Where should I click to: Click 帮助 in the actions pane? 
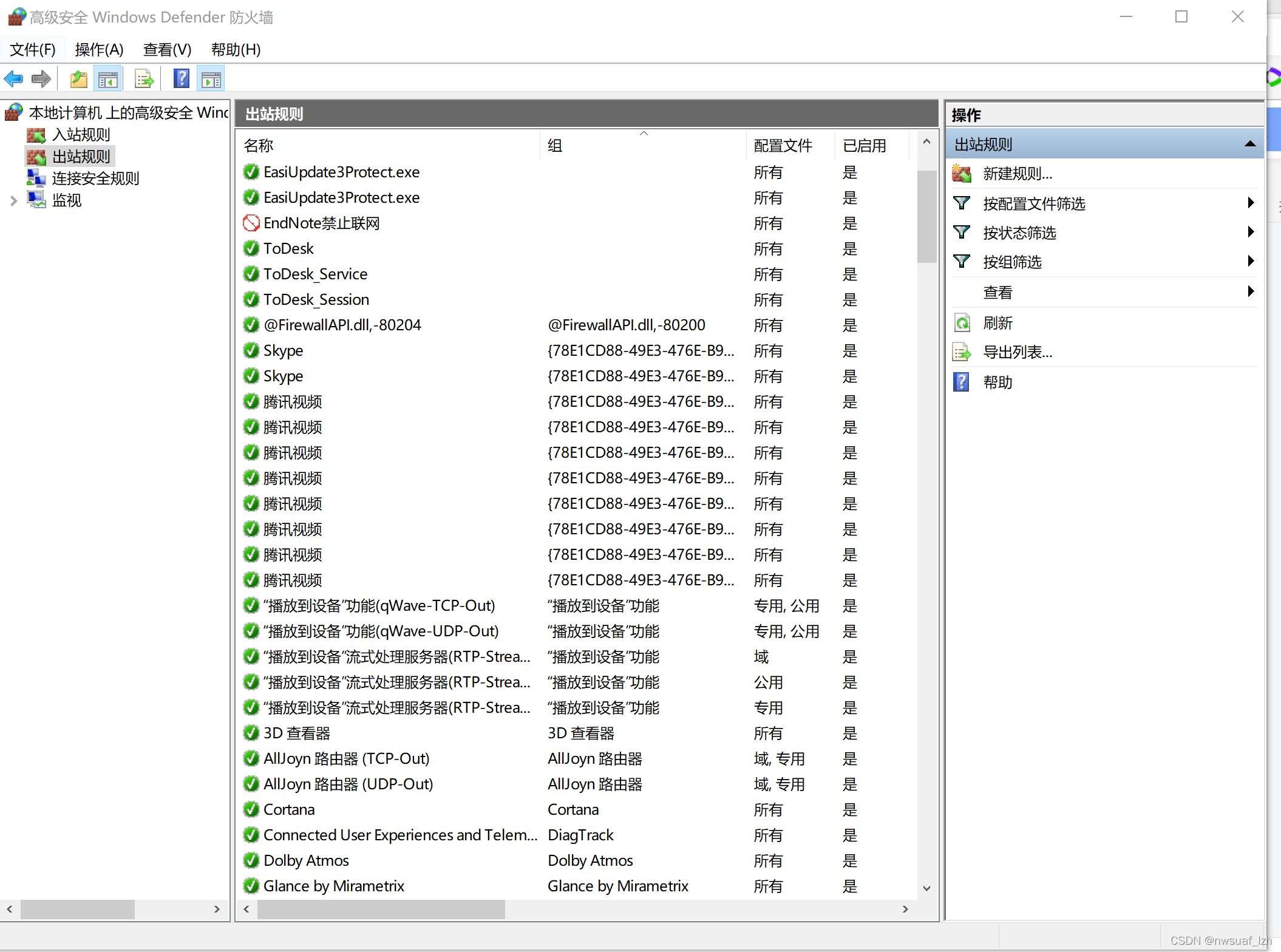tap(998, 382)
